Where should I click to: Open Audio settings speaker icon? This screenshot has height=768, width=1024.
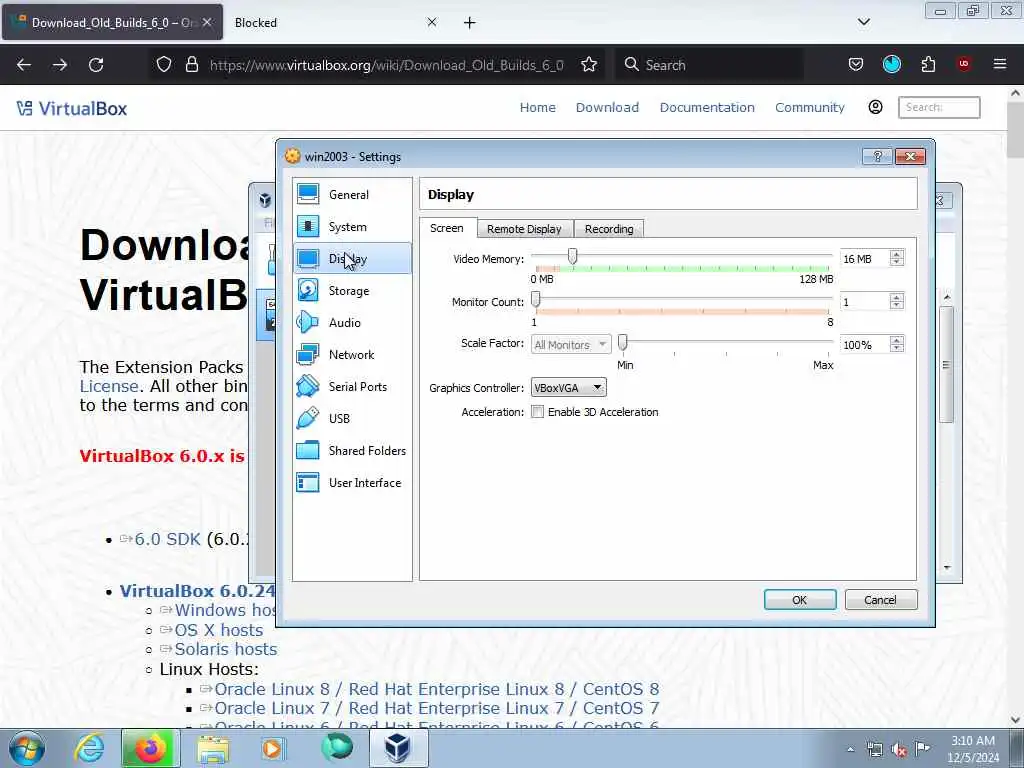[308, 322]
